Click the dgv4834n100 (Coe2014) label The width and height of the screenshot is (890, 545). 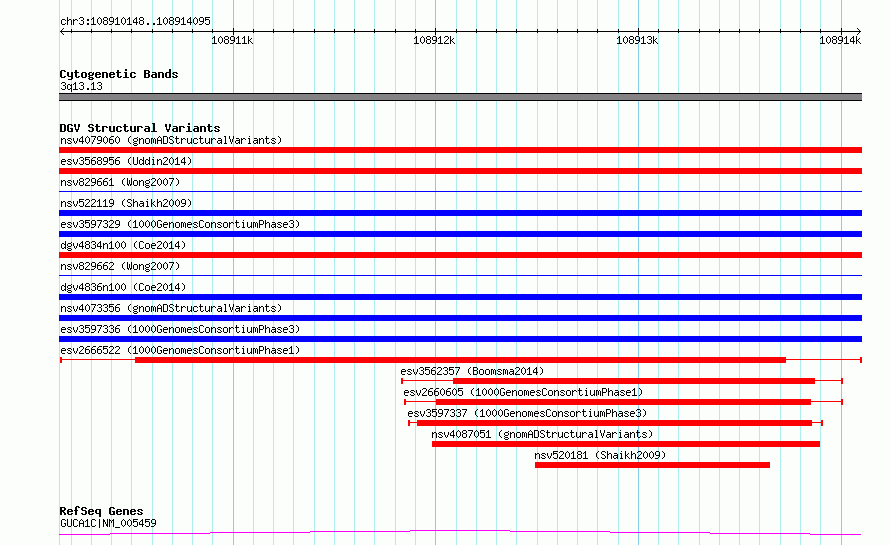[x=123, y=245]
